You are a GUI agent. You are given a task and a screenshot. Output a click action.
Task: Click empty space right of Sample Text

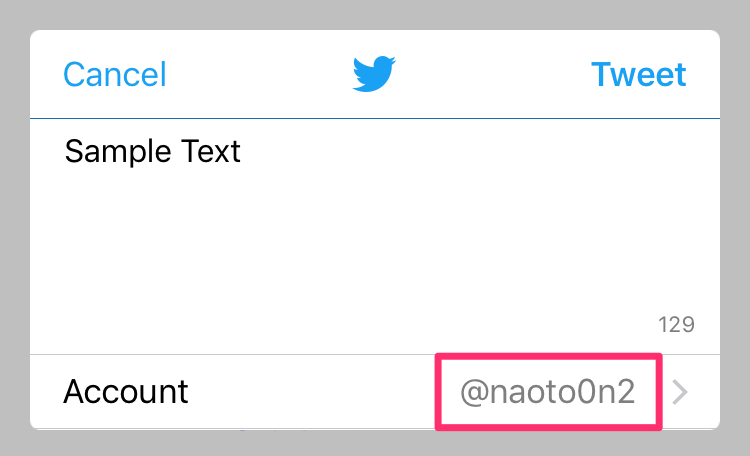pyautogui.click(x=478, y=151)
